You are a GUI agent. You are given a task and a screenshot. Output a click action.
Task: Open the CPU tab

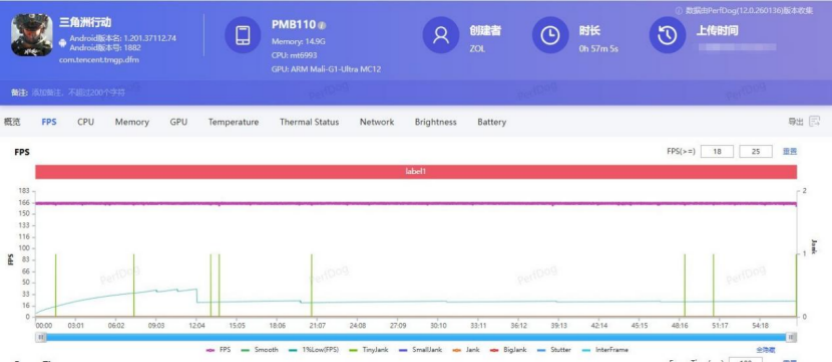[85, 122]
